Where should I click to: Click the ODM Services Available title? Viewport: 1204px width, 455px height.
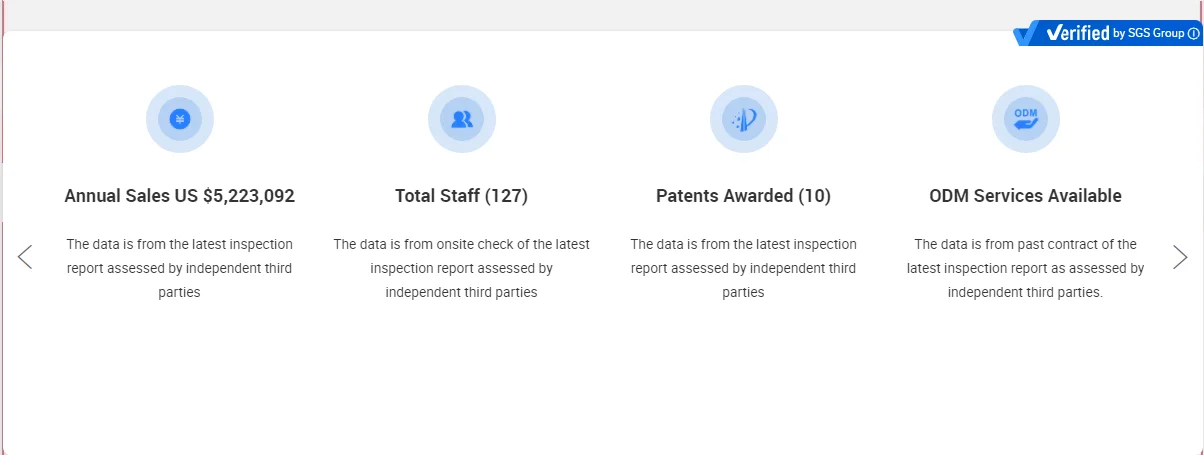[1026, 196]
